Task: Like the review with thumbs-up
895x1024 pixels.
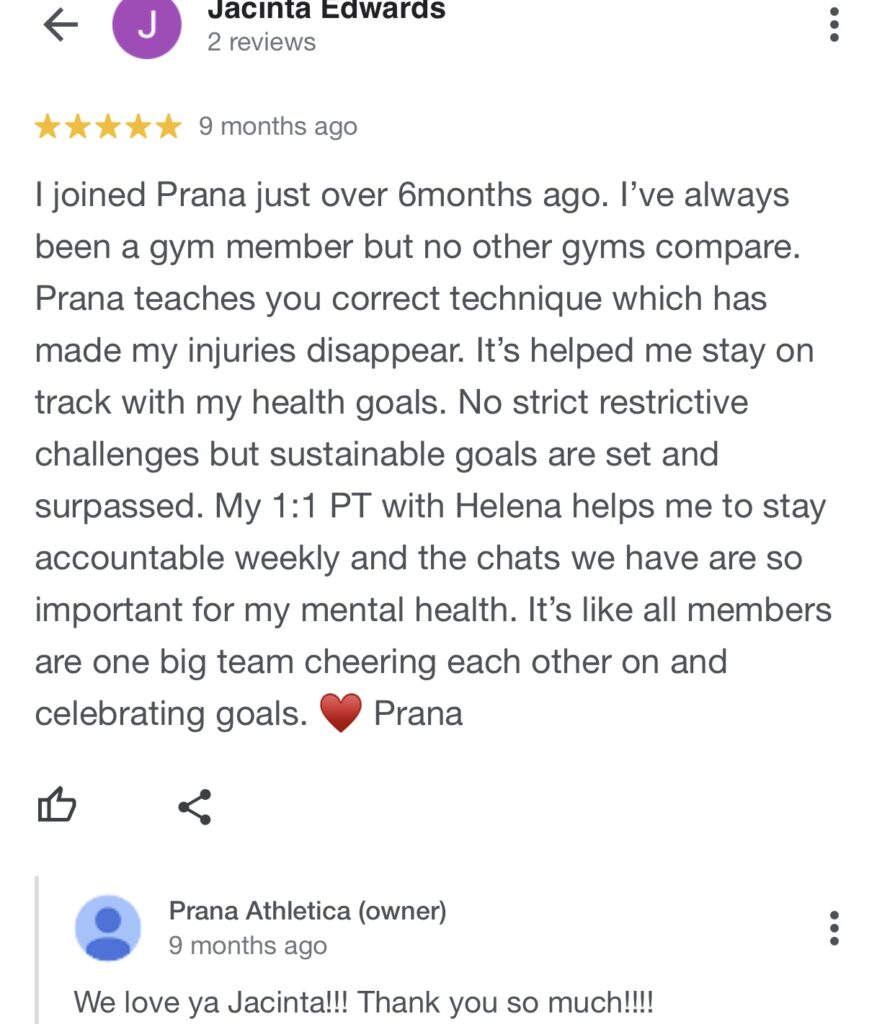Action: [57, 805]
